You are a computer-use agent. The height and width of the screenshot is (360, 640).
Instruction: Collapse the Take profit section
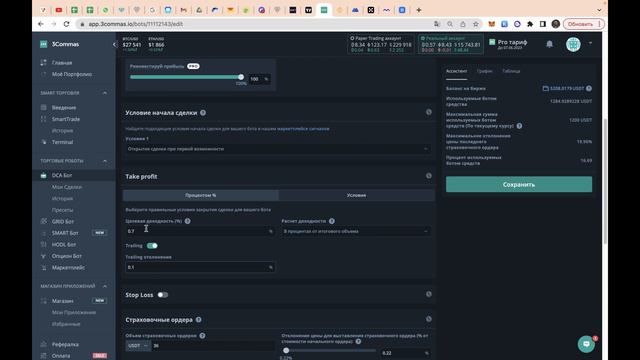tap(429, 176)
